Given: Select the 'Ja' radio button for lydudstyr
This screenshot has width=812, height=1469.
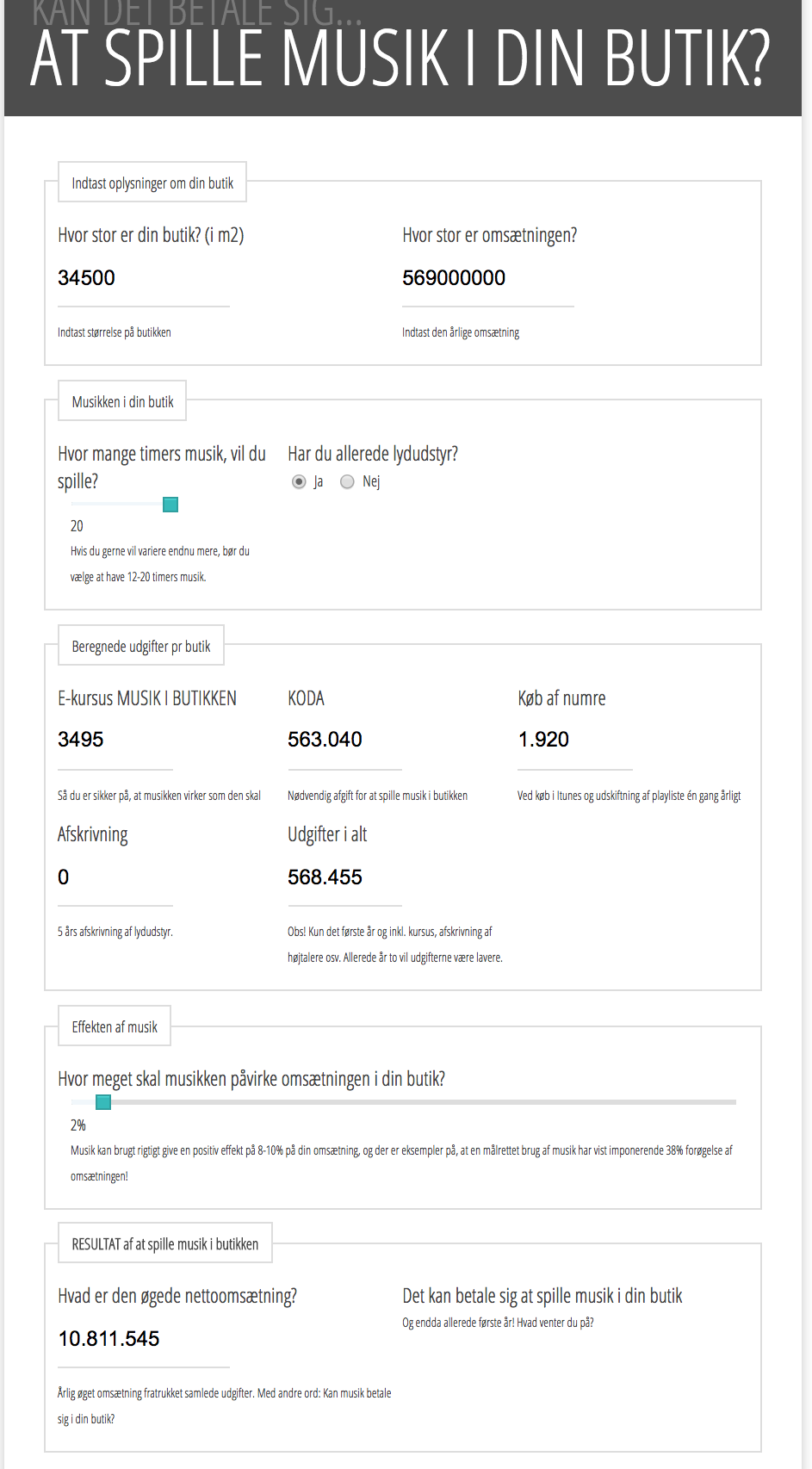Looking at the screenshot, I should point(299,481).
